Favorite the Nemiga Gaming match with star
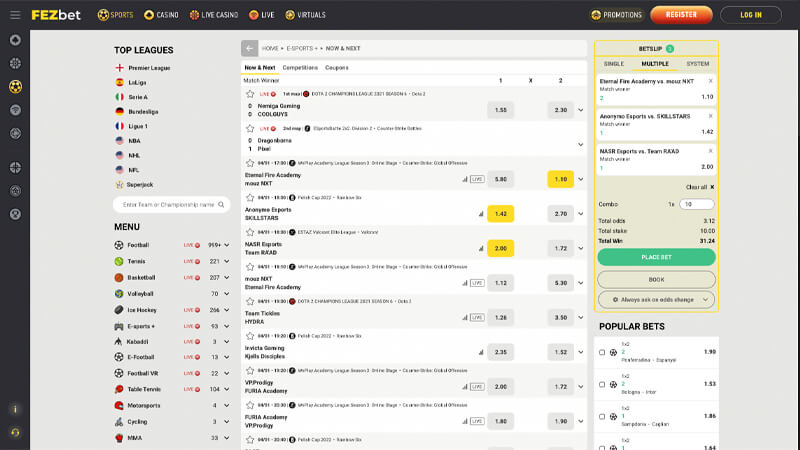The height and width of the screenshot is (450, 800). pyautogui.click(x=249, y=94)
